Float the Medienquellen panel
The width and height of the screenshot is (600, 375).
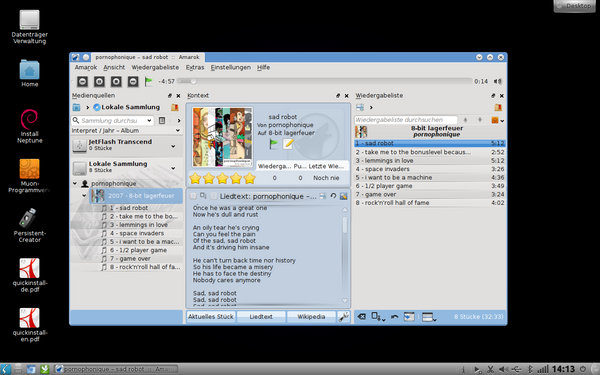coord(170,96)
